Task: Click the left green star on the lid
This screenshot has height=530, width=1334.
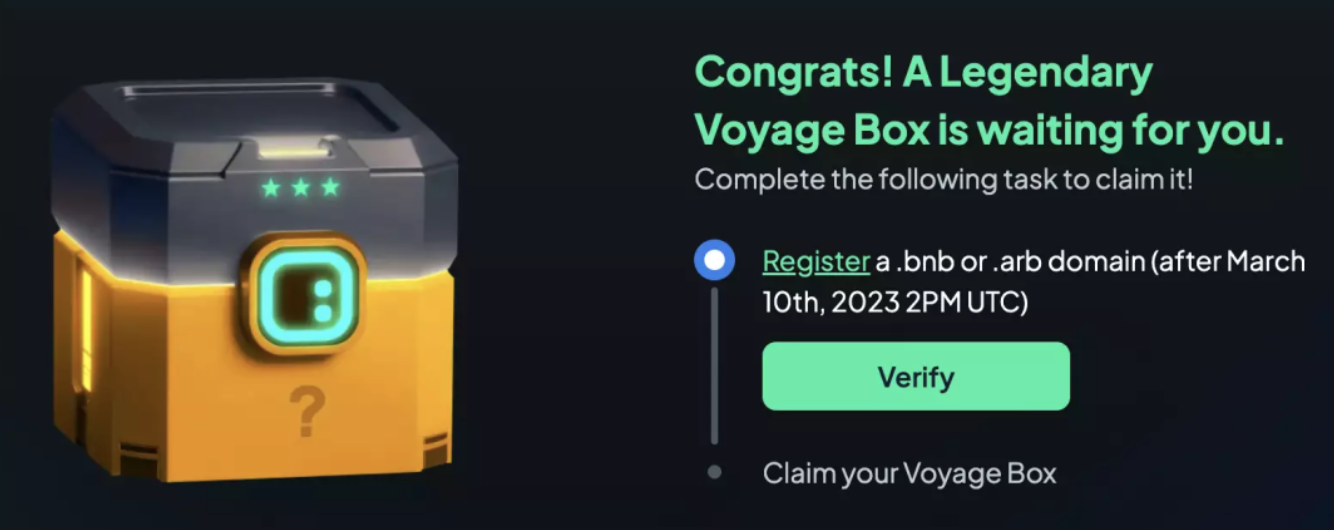Action: tap(270, 188)
